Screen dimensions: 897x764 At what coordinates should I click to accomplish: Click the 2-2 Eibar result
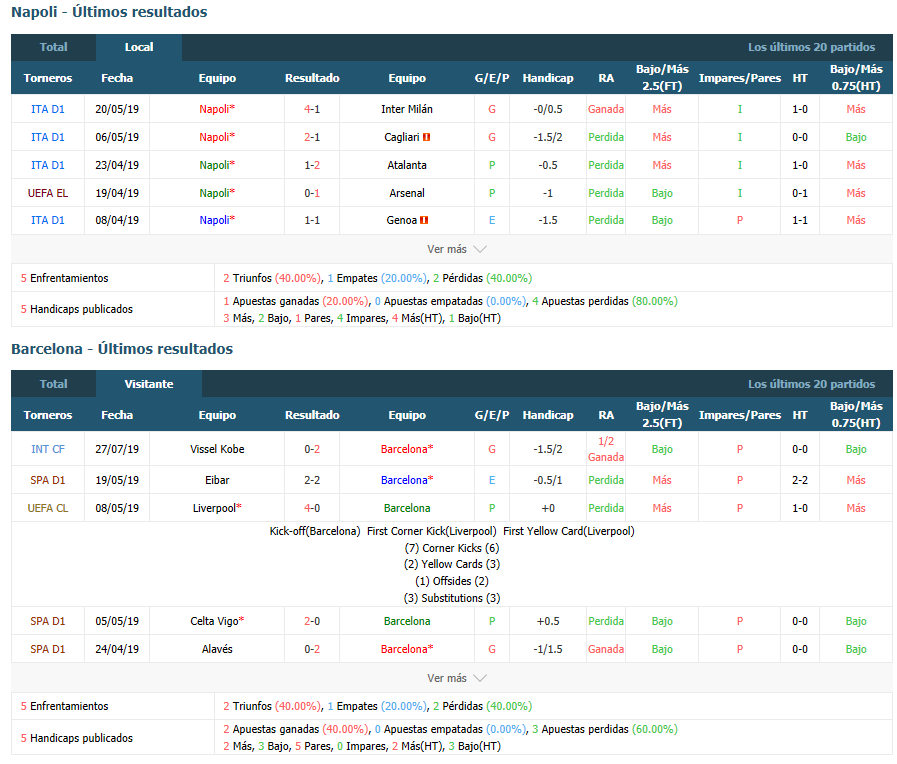(312, 480)
